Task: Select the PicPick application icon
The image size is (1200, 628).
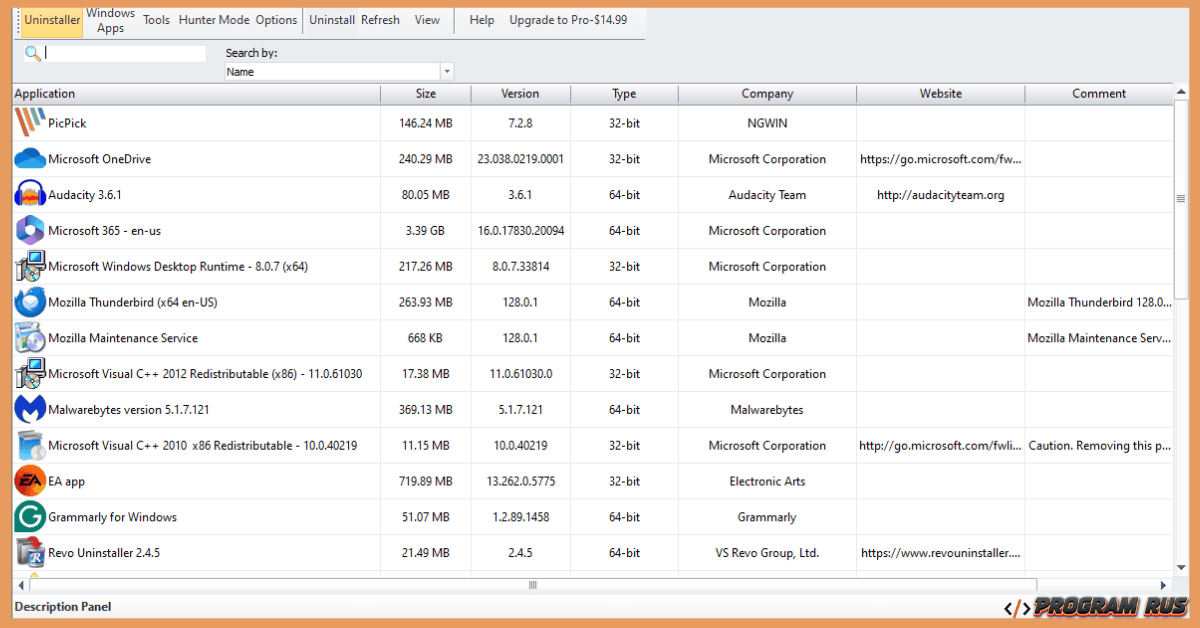Action: pos(29,123)
